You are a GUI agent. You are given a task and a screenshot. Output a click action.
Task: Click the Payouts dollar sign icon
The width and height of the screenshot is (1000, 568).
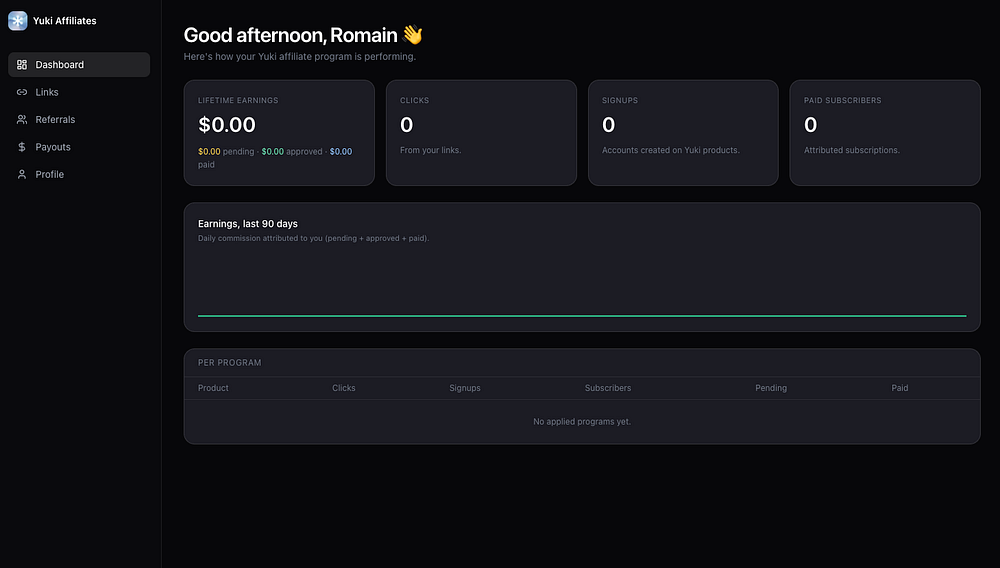pos(22,147)
